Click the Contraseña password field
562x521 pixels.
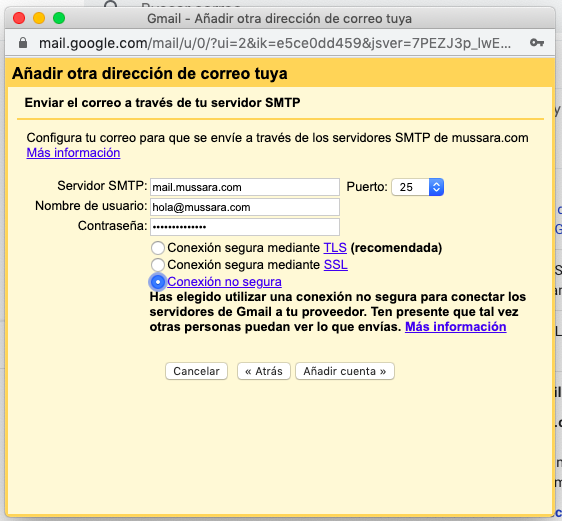pos(245,227)
